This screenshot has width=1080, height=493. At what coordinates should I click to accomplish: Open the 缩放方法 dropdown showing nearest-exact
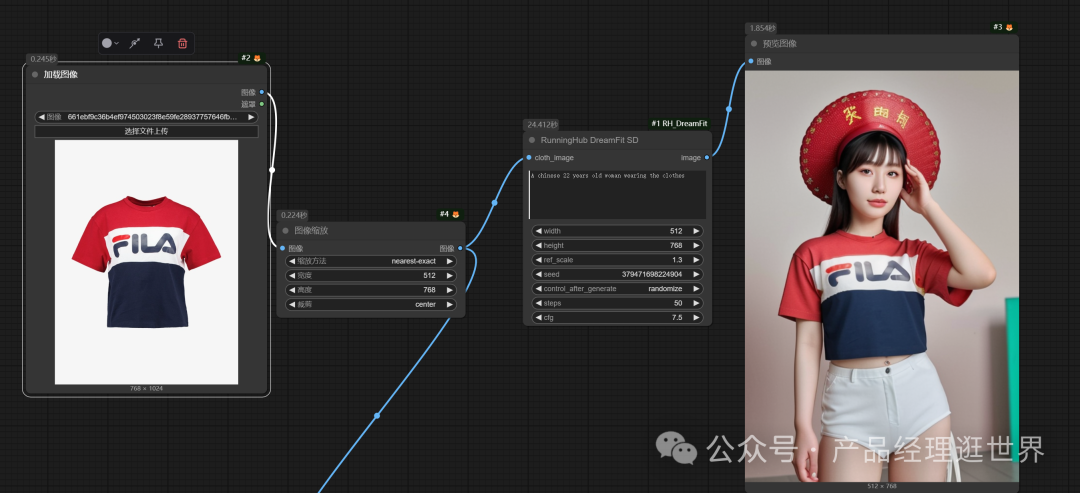point(371,261)
